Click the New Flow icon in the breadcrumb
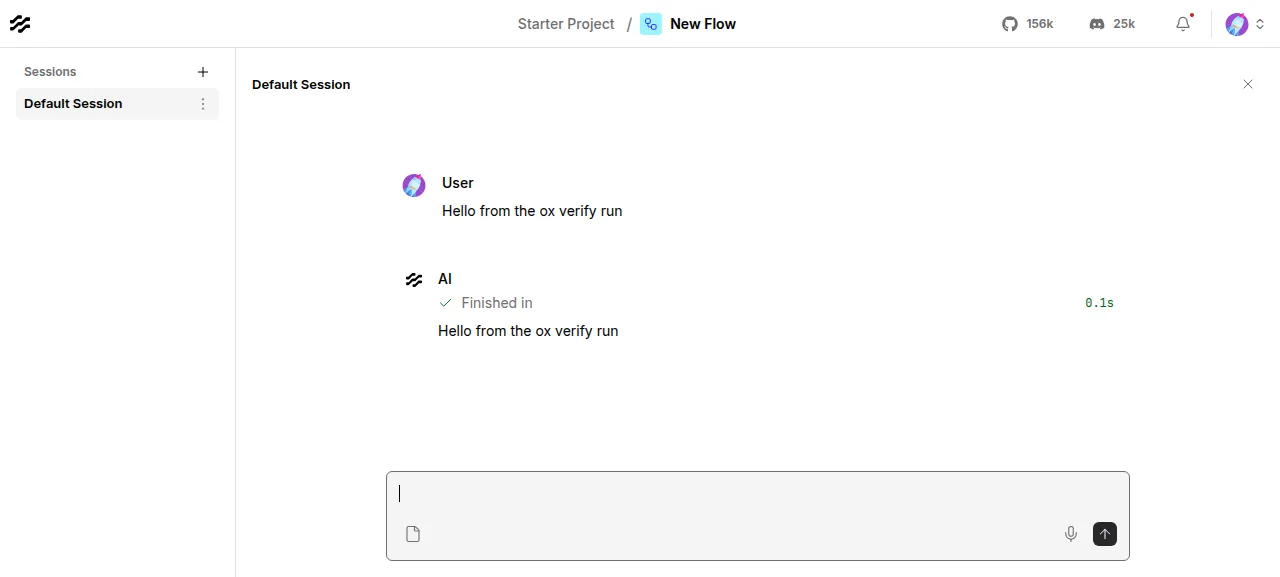The height and width of the screenshot is (577, 1280). click(651, 24)
